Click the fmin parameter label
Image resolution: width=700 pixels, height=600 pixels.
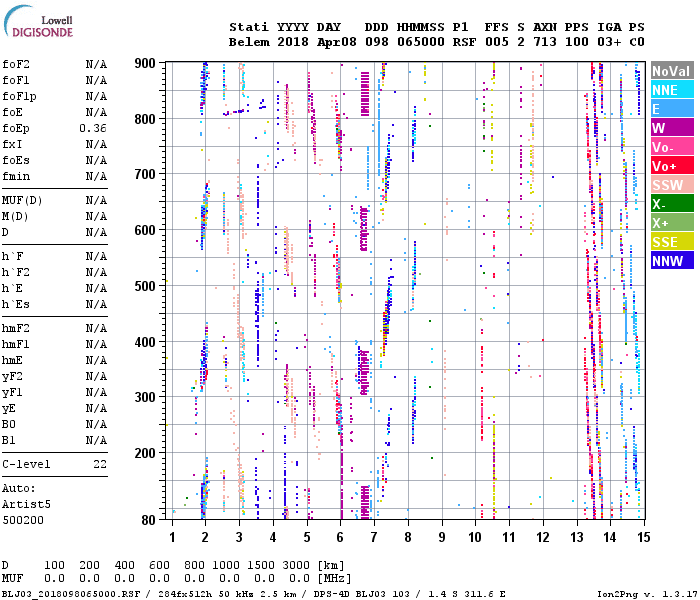[x=16, y=176]
